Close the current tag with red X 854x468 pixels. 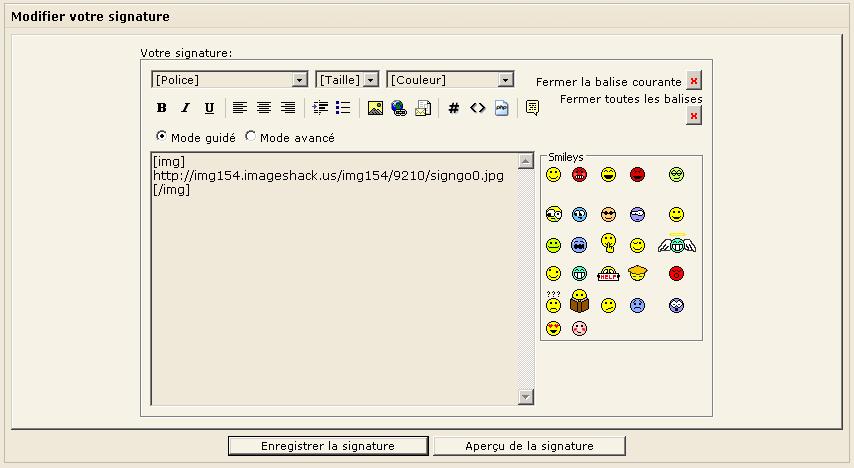(694, 81)
